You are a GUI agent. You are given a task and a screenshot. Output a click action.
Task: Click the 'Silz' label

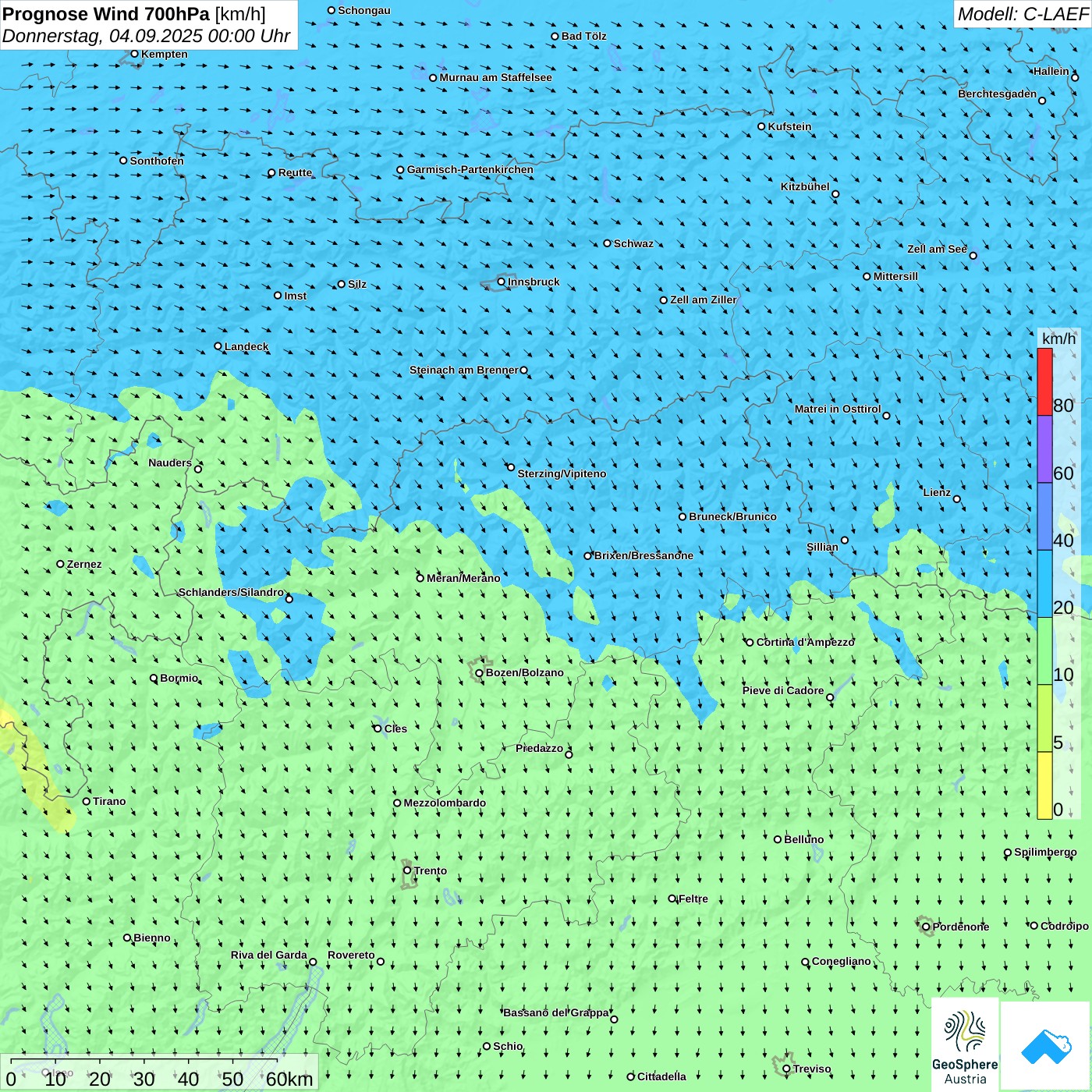[x=357, y=284]
